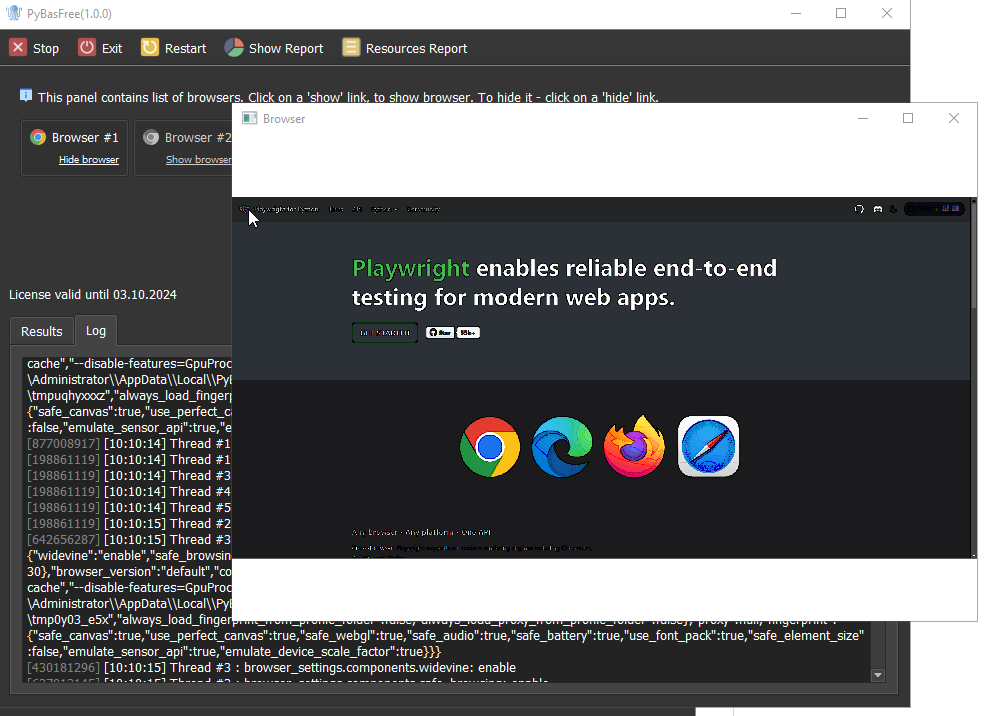
Task: Click the Search box in the Playwright navbar
Action: tap(934, 209)
